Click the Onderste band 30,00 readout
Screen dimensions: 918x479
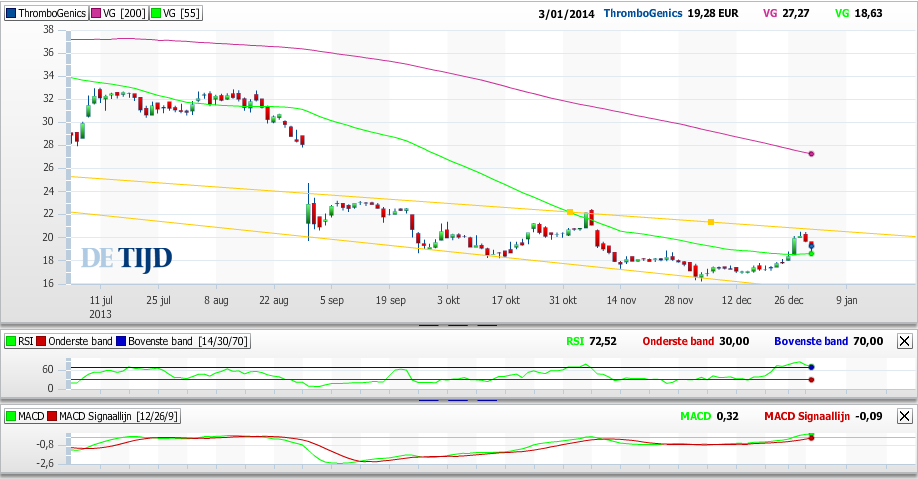point(696,341)
